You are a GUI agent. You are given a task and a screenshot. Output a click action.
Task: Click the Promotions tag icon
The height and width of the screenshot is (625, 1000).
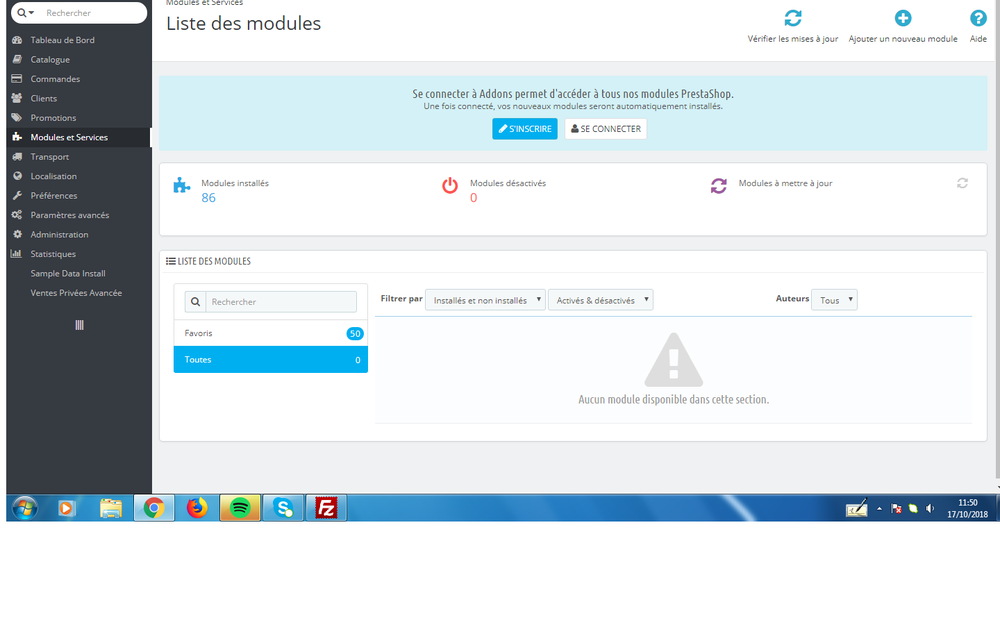17,117
